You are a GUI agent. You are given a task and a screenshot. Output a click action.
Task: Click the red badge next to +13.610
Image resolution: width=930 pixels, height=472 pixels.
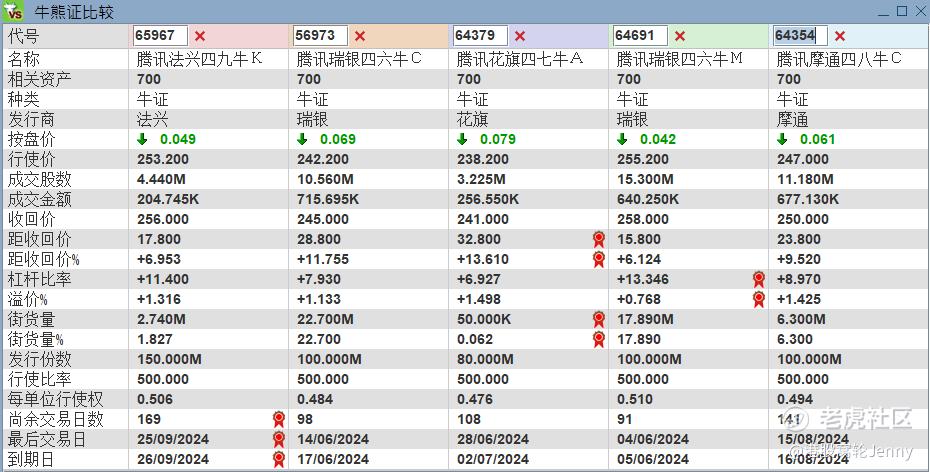tap(599, 260)
